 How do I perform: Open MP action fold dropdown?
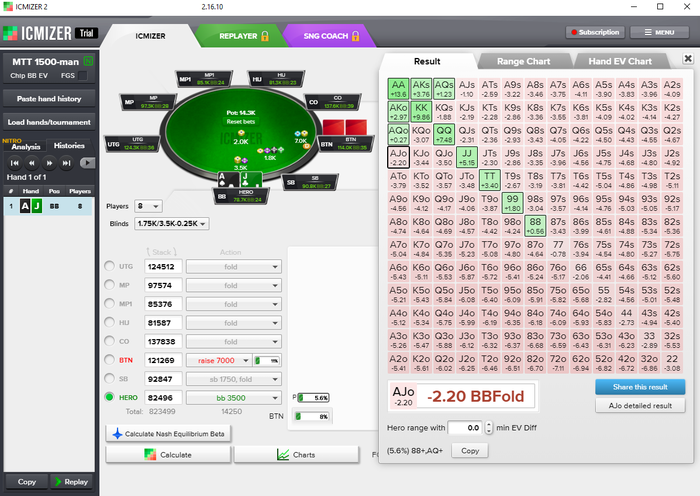[234, 286]
